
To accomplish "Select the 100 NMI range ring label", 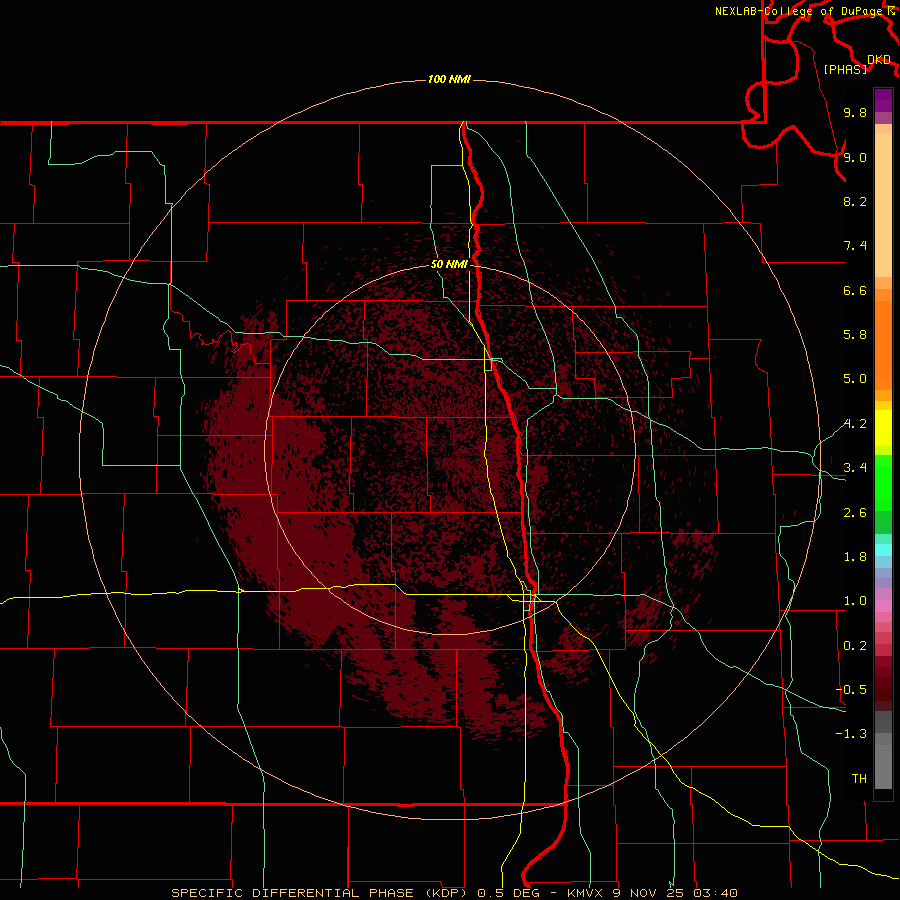I will [x=449, y=79].
